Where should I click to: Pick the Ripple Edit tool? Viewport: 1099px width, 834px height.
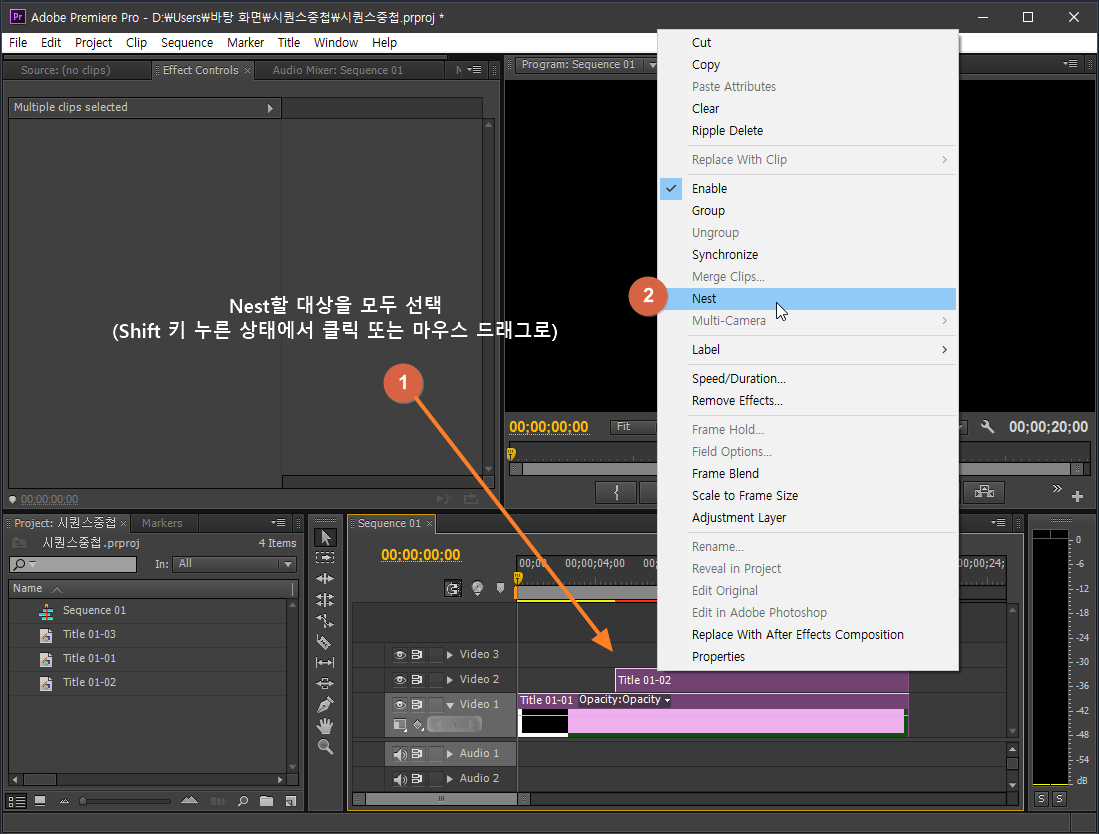pos(325,579)
